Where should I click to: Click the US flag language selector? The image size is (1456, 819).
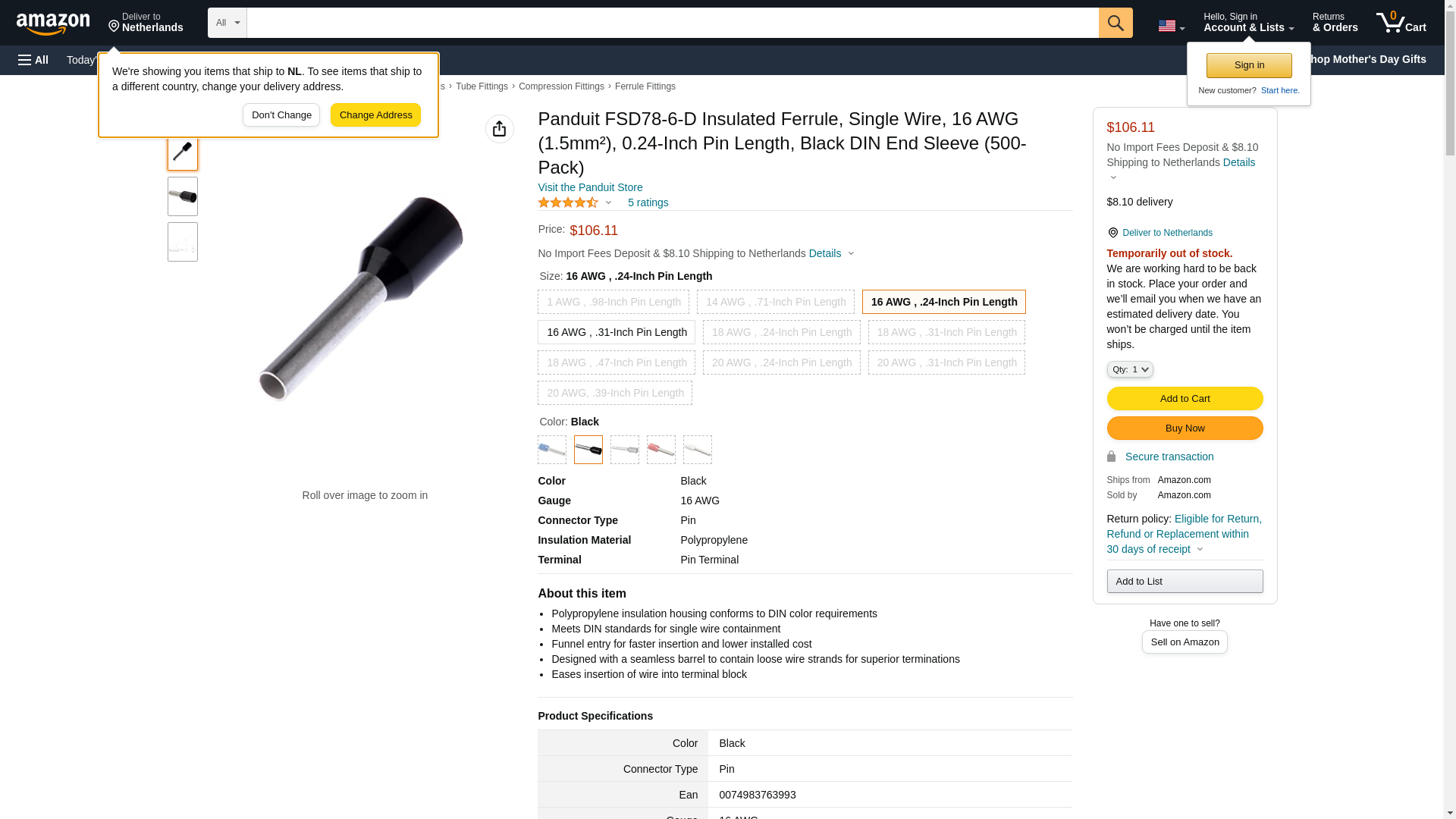pos(1170,26)
